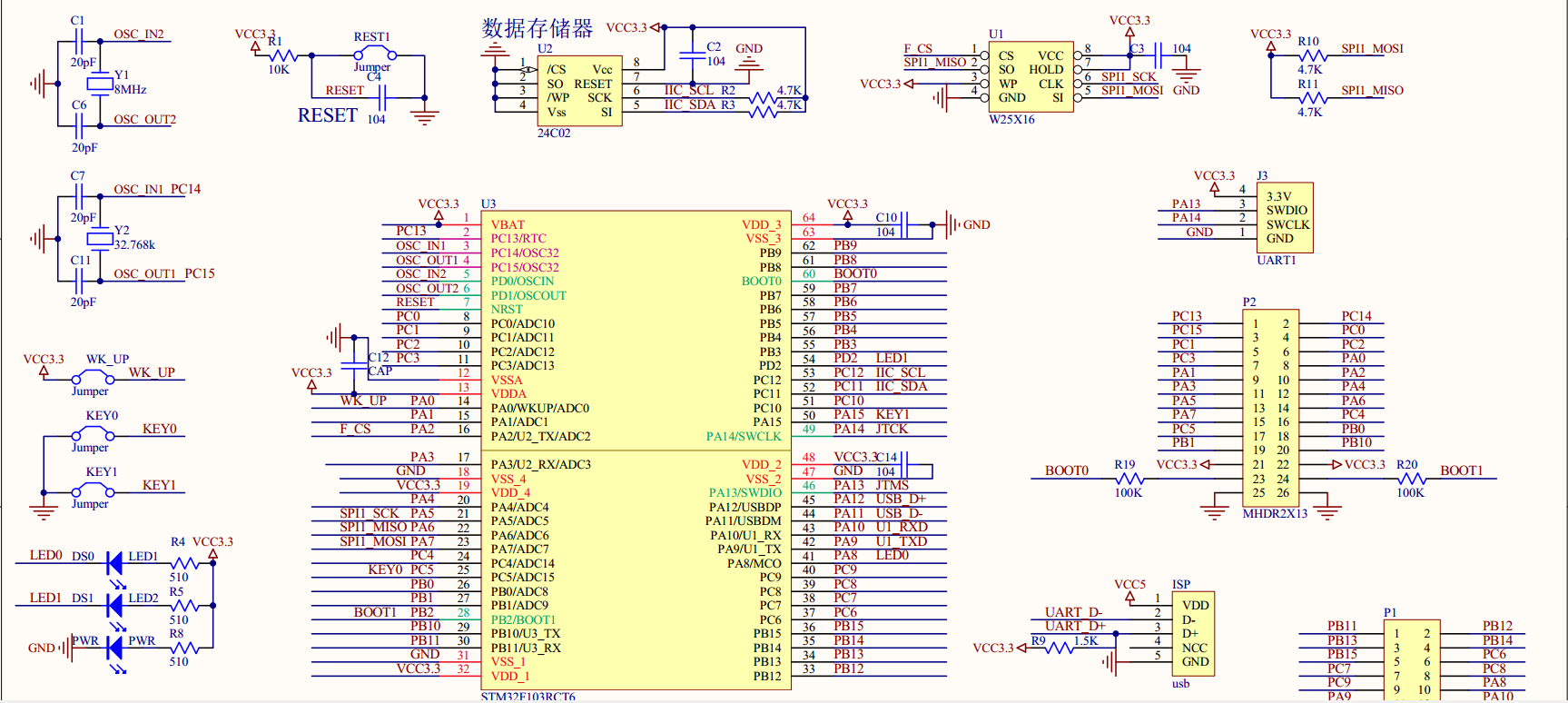Screen dimensions: 1568x703
Task: Click the 数据存储器 title text
Action: [x=537, y=27]
